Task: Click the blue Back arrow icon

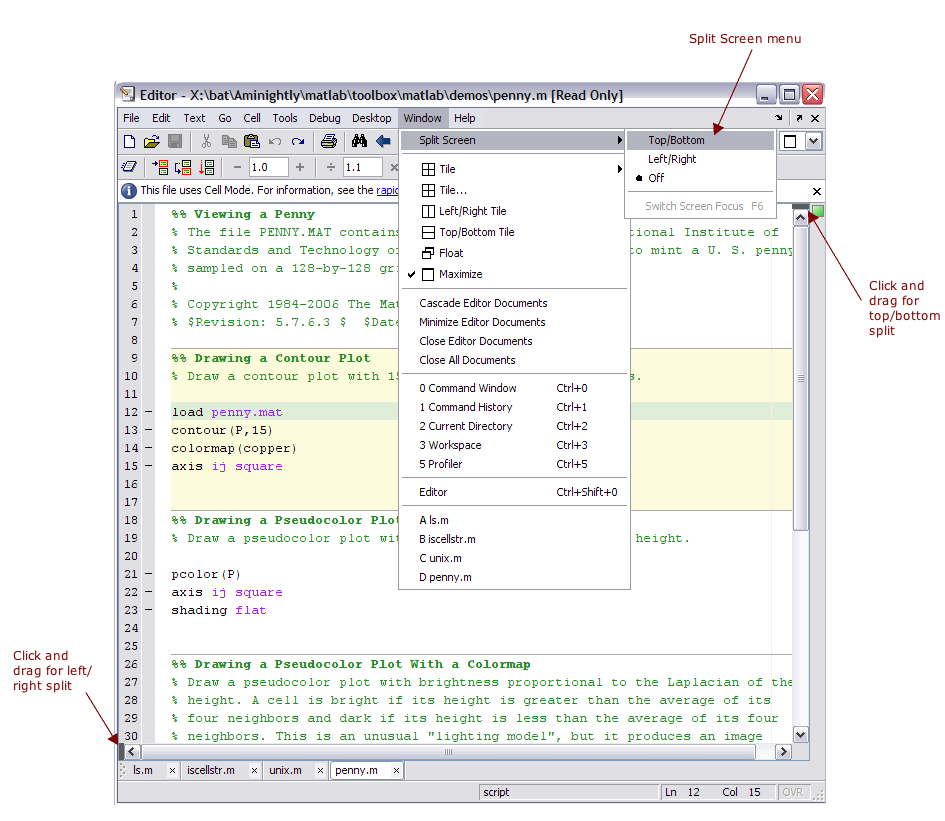Action: click(383, 142)
